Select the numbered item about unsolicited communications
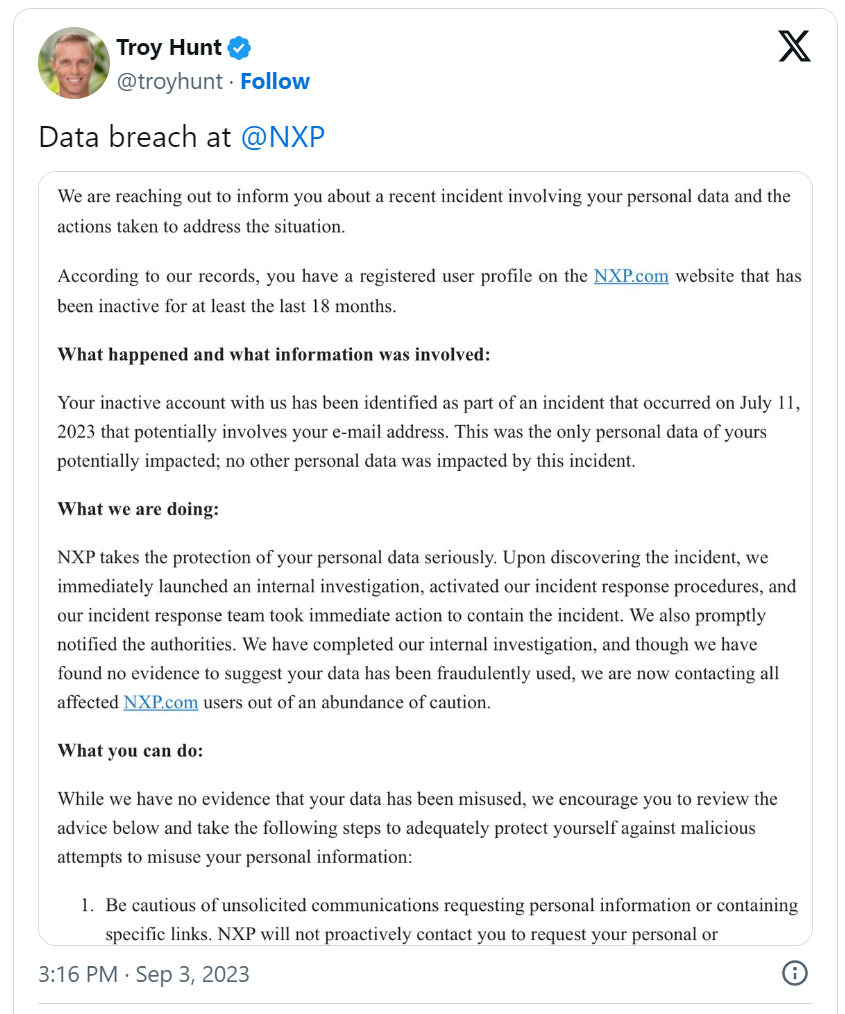Screen dimensions: 845x1014 point(440,920)
